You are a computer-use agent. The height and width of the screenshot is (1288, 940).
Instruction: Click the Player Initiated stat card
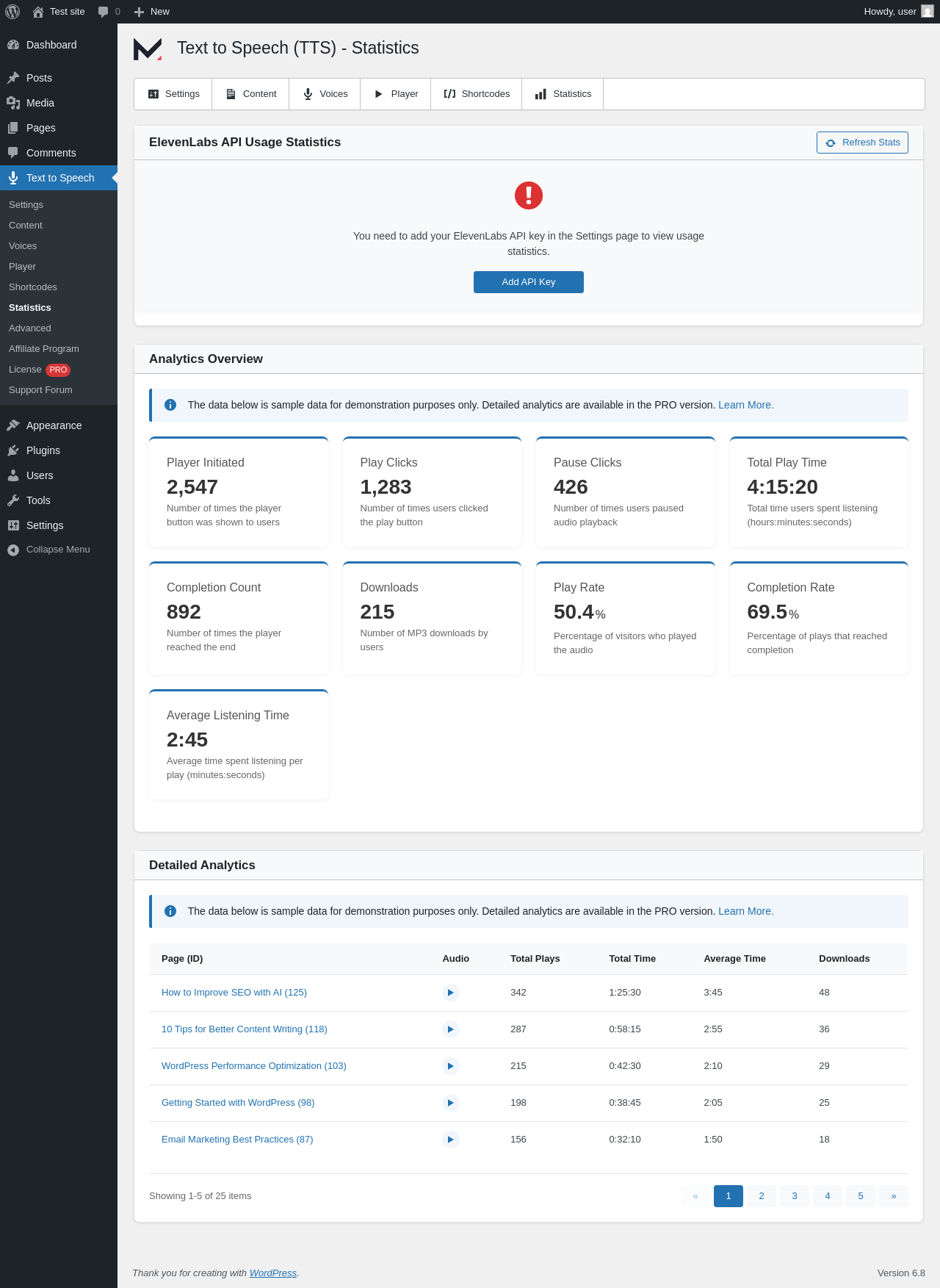(x=239, y=492)
